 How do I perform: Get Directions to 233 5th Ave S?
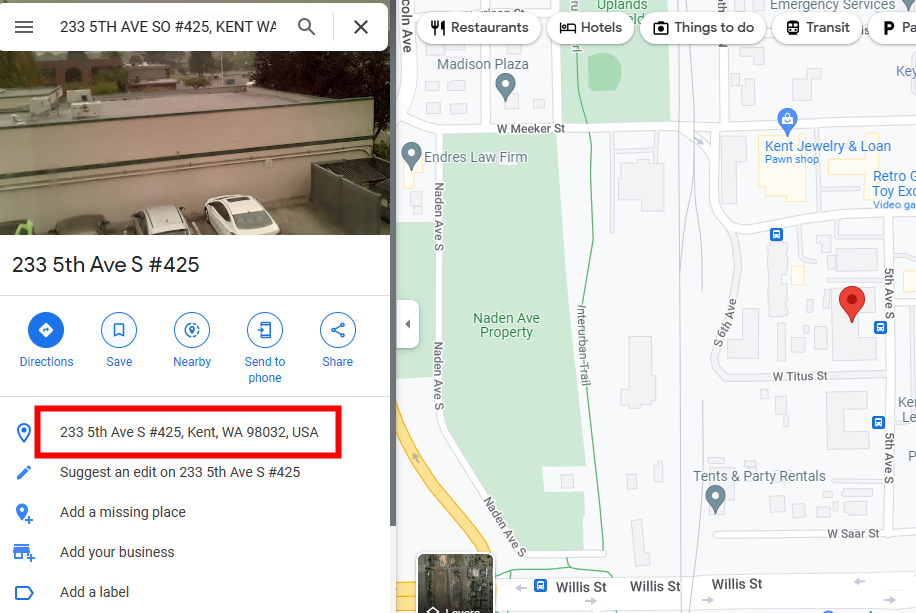coord(46,340)
